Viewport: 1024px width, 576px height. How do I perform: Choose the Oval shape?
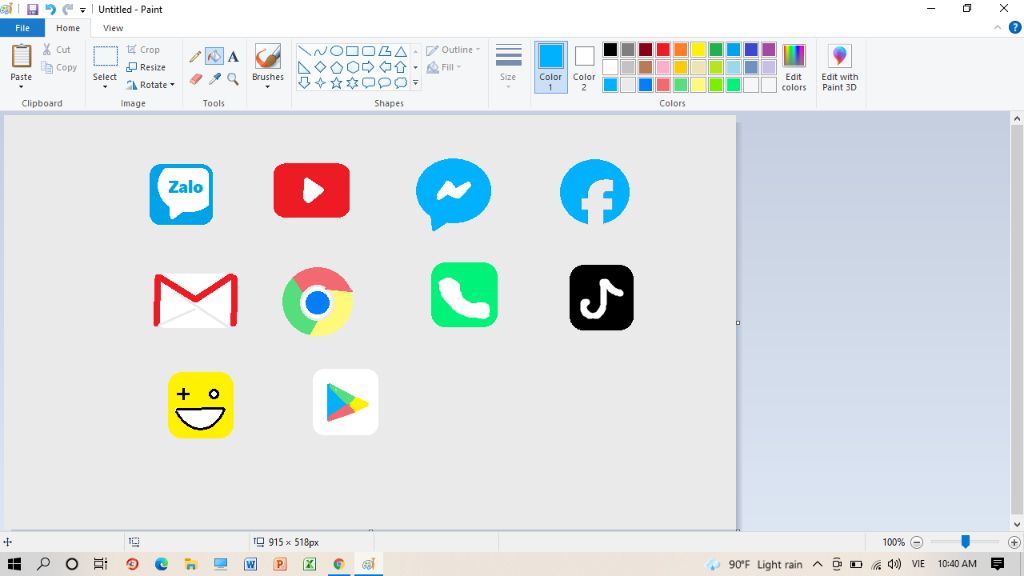336,51
